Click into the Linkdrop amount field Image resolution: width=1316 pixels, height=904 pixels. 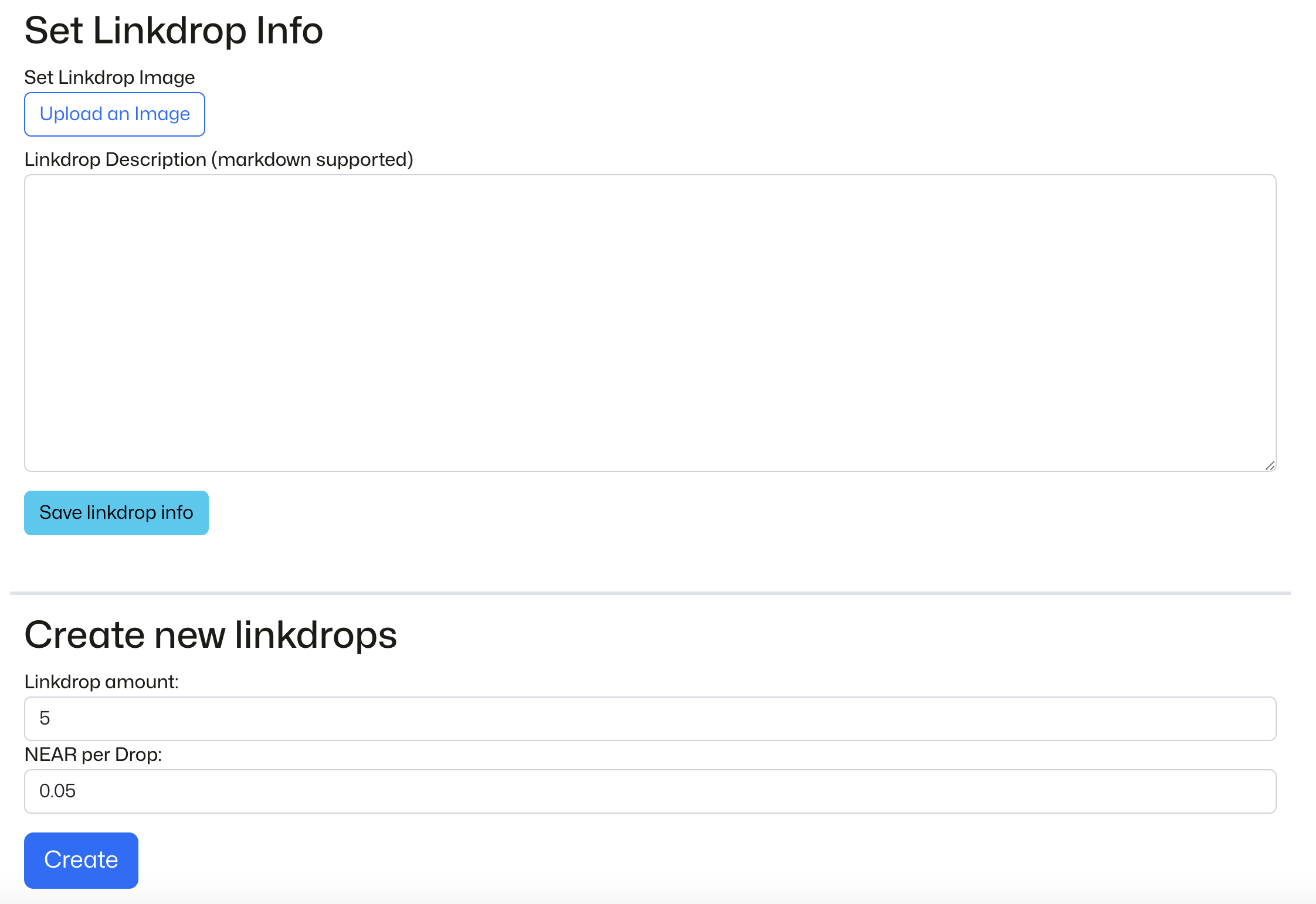[650, 719]
